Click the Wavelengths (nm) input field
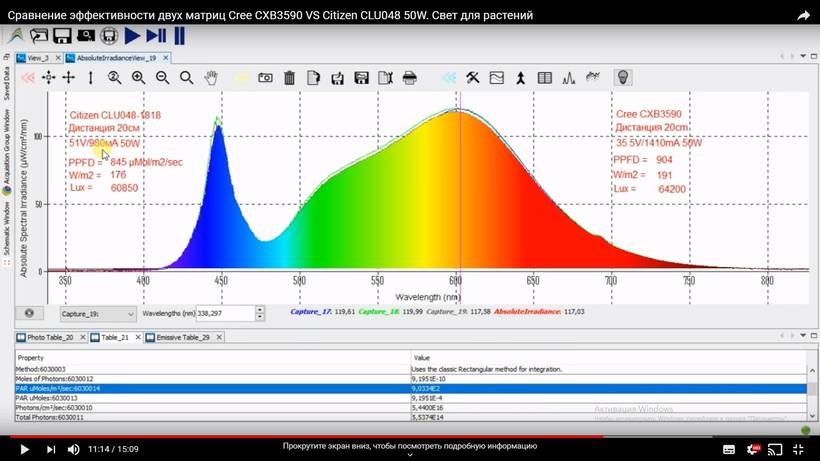The image size is (820, 461). click(225, 313)
